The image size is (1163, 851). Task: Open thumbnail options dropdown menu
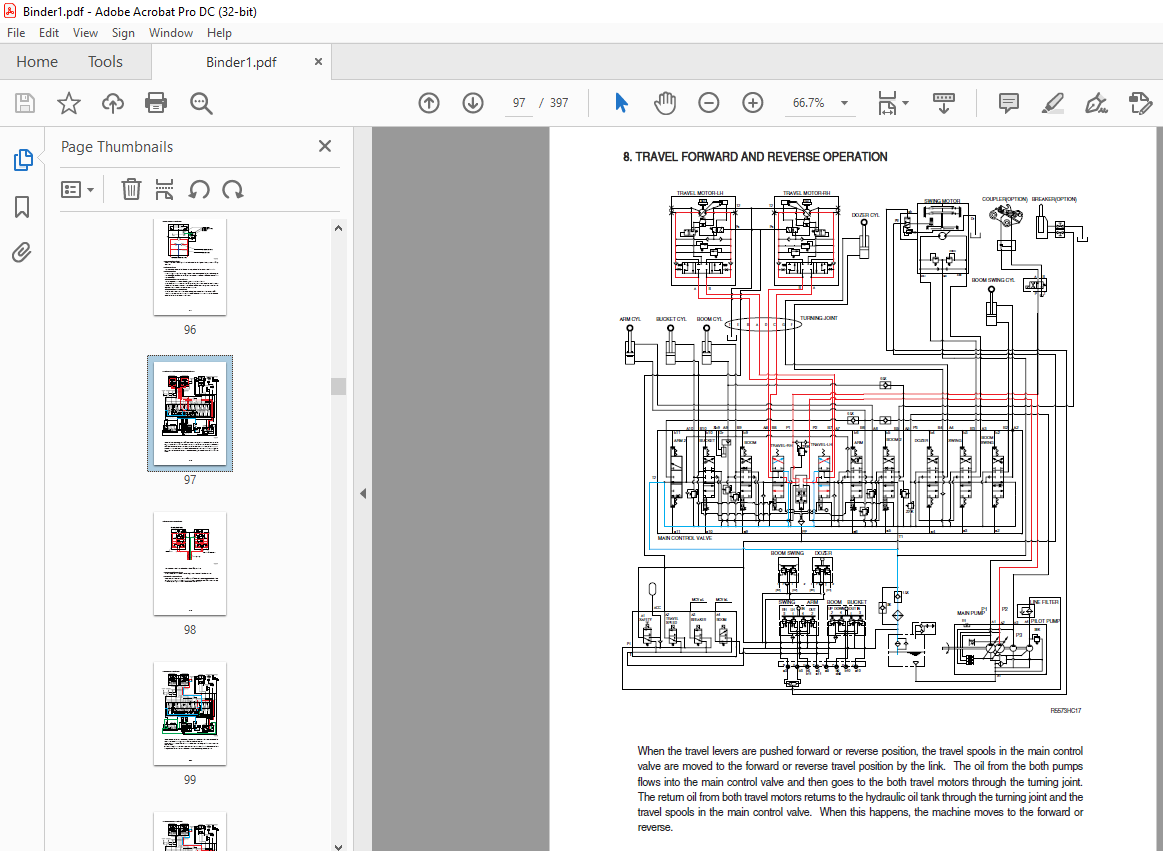(x=77, y=189)
